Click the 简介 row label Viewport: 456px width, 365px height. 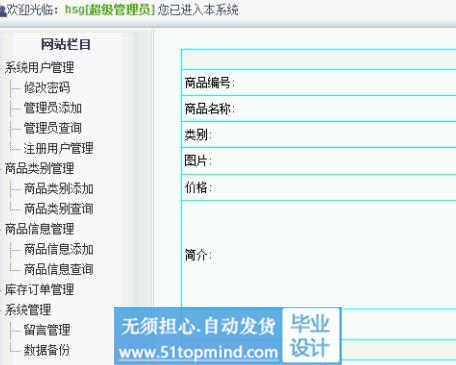(198, 255)
